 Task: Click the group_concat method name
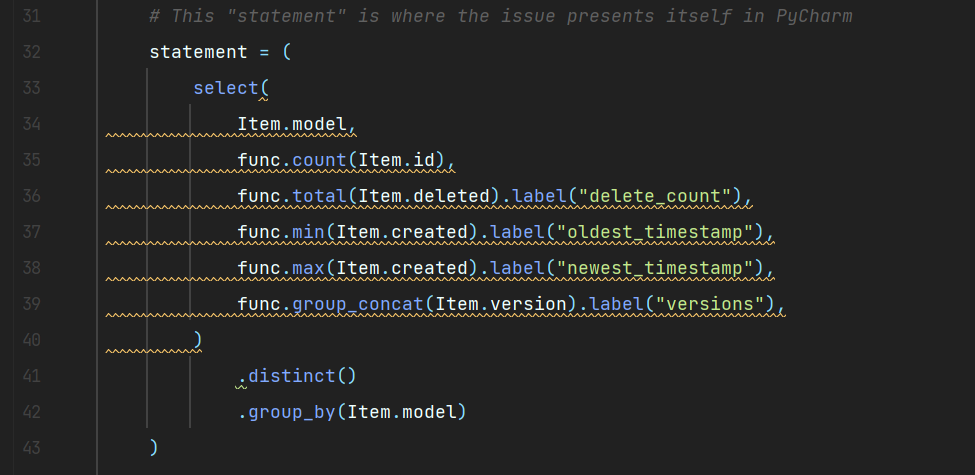click(358, 305)
